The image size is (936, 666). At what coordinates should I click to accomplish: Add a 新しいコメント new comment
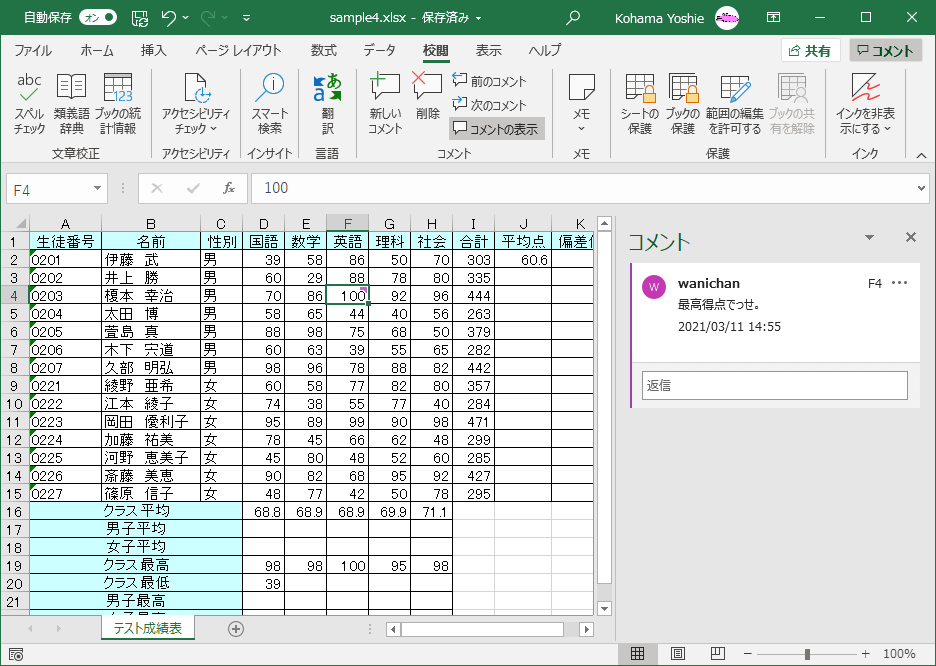(x=385, y=103)
